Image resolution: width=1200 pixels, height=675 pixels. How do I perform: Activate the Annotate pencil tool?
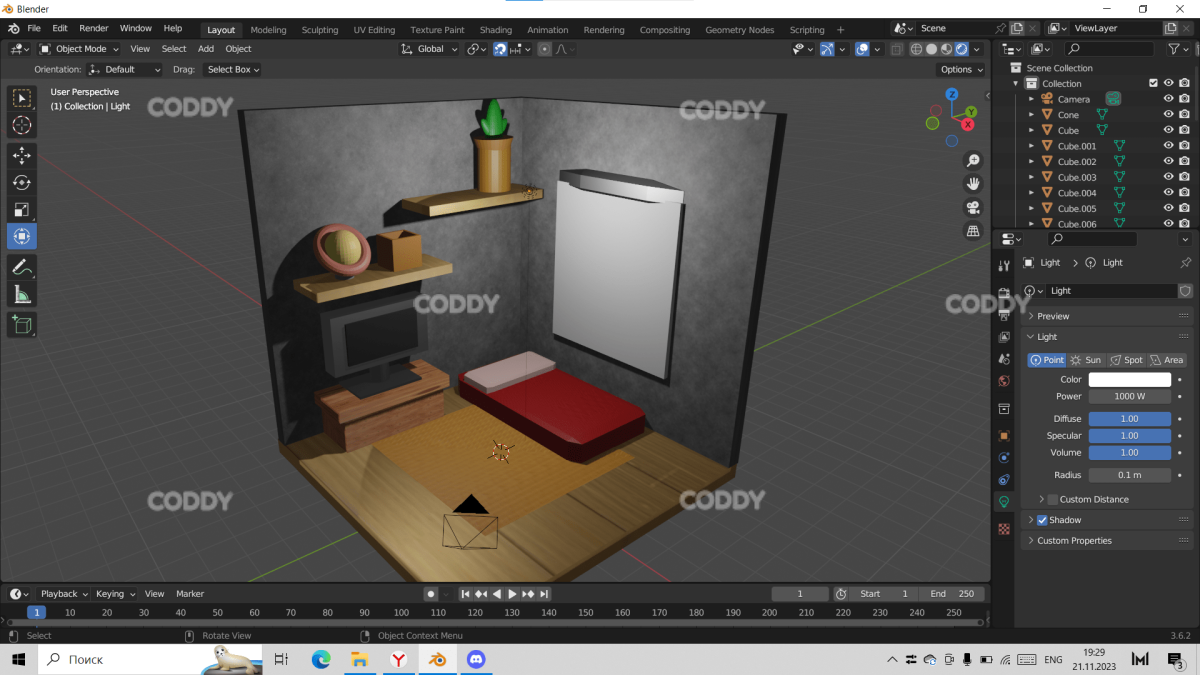pos(22,267)
